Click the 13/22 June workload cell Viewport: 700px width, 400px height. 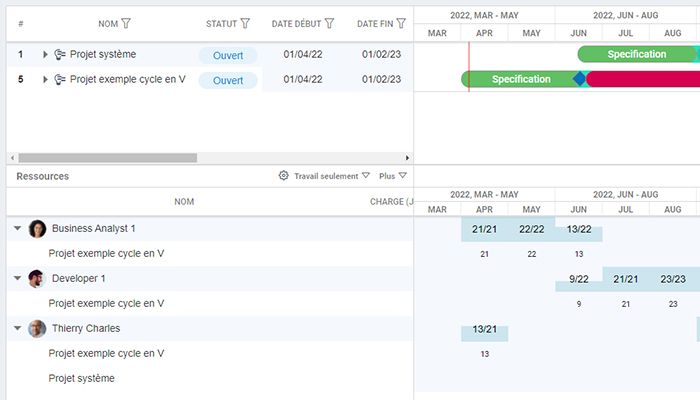(x=579, y=229)
